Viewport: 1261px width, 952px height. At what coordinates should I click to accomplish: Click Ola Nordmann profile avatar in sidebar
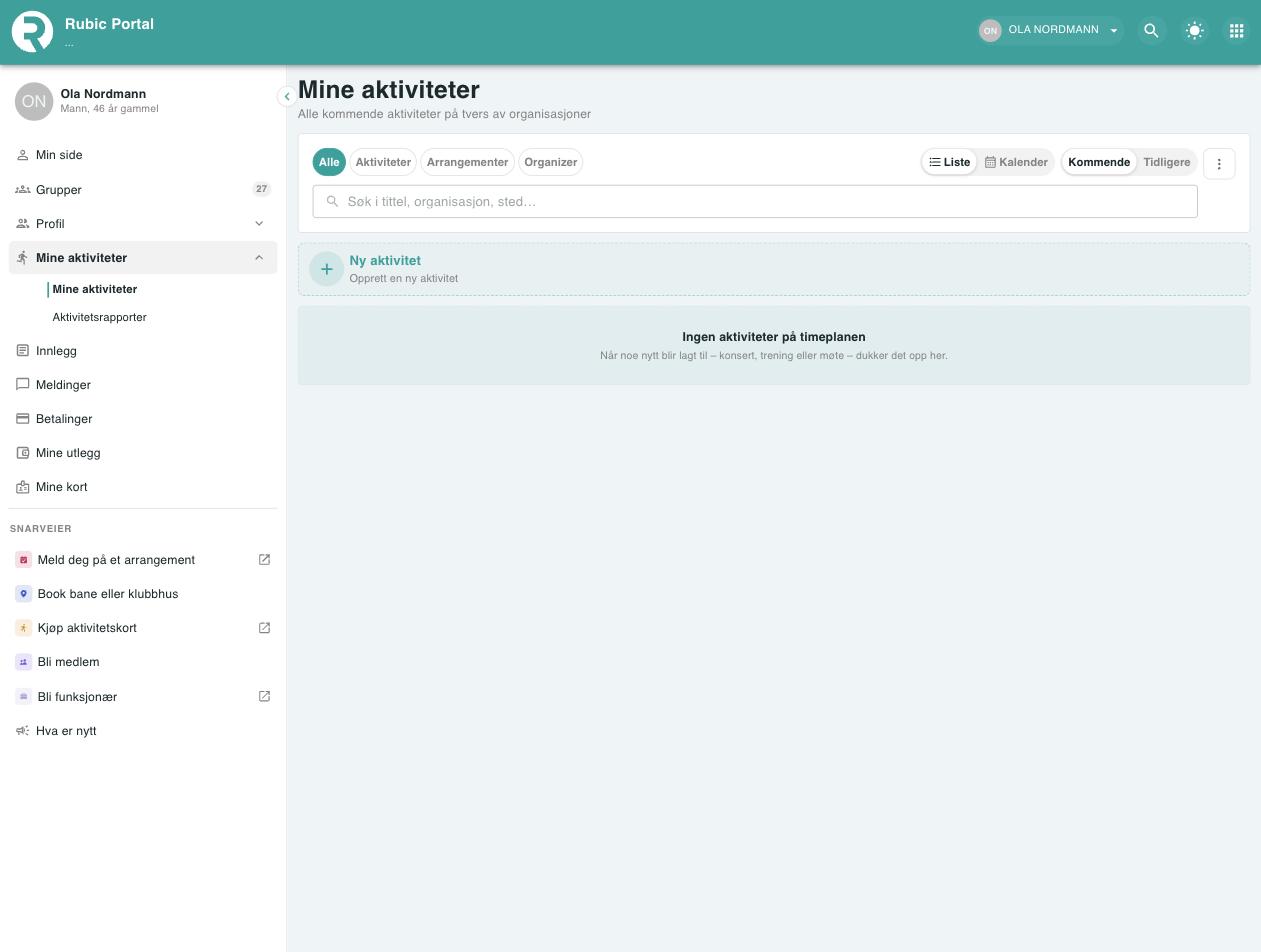34,101
